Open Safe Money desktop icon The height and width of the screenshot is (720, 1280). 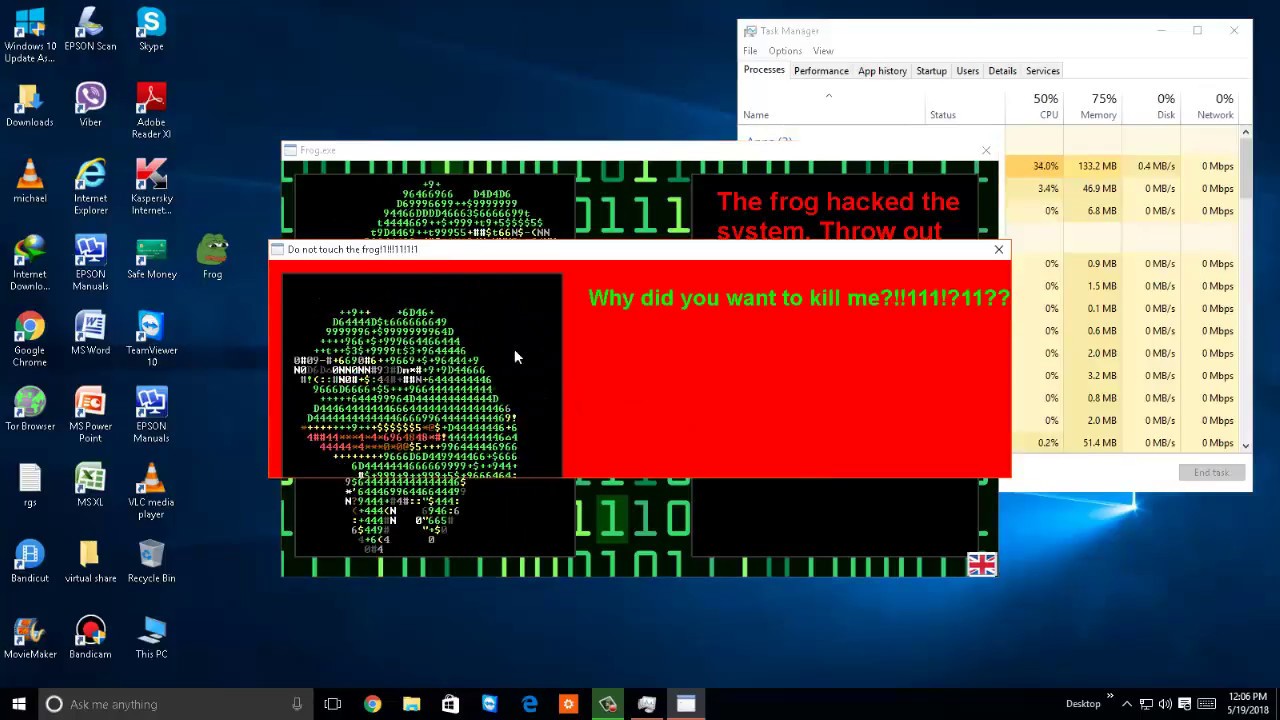click(151, 258)
